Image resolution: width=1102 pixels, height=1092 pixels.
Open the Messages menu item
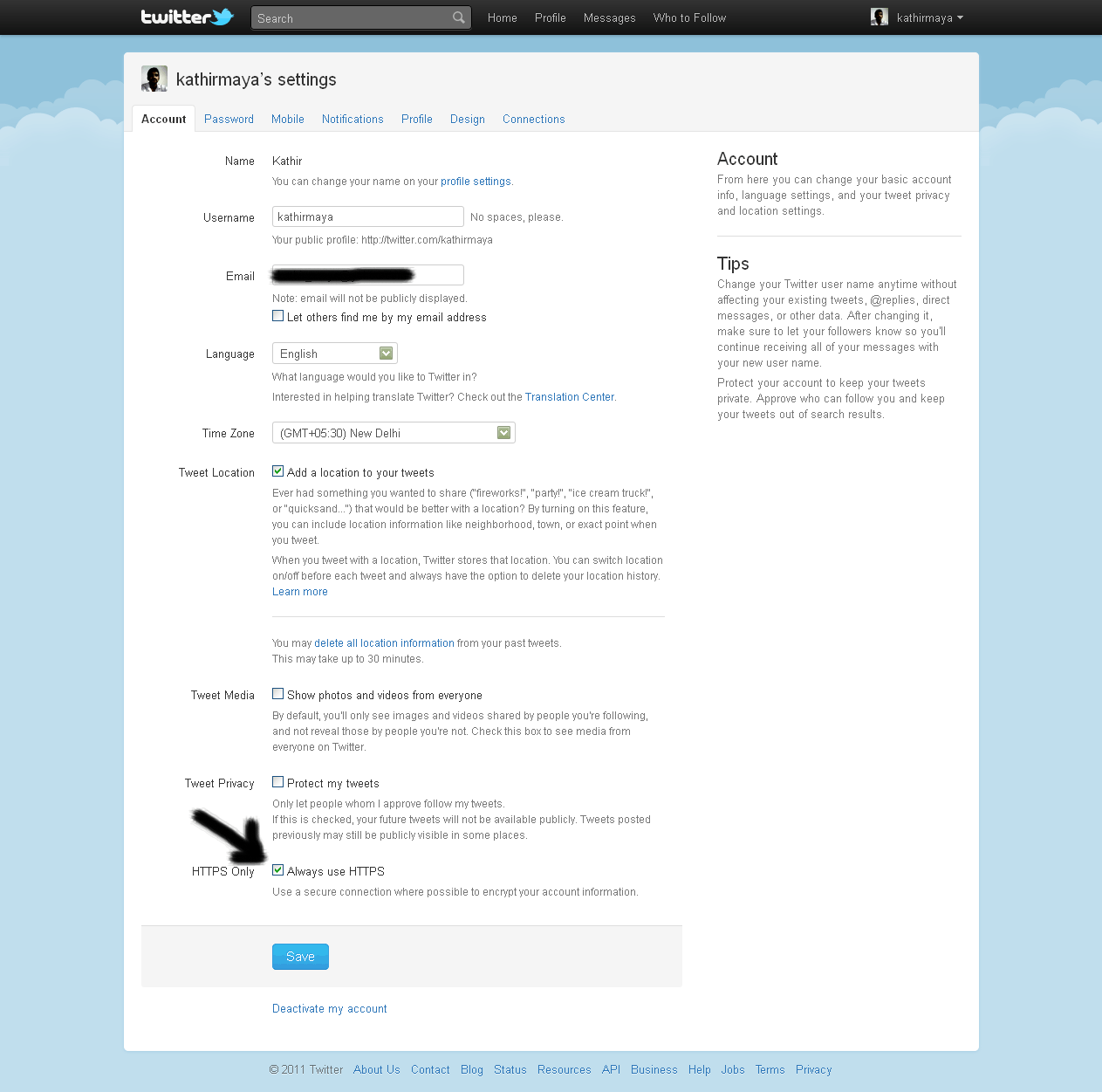click(x=609, y=17)
